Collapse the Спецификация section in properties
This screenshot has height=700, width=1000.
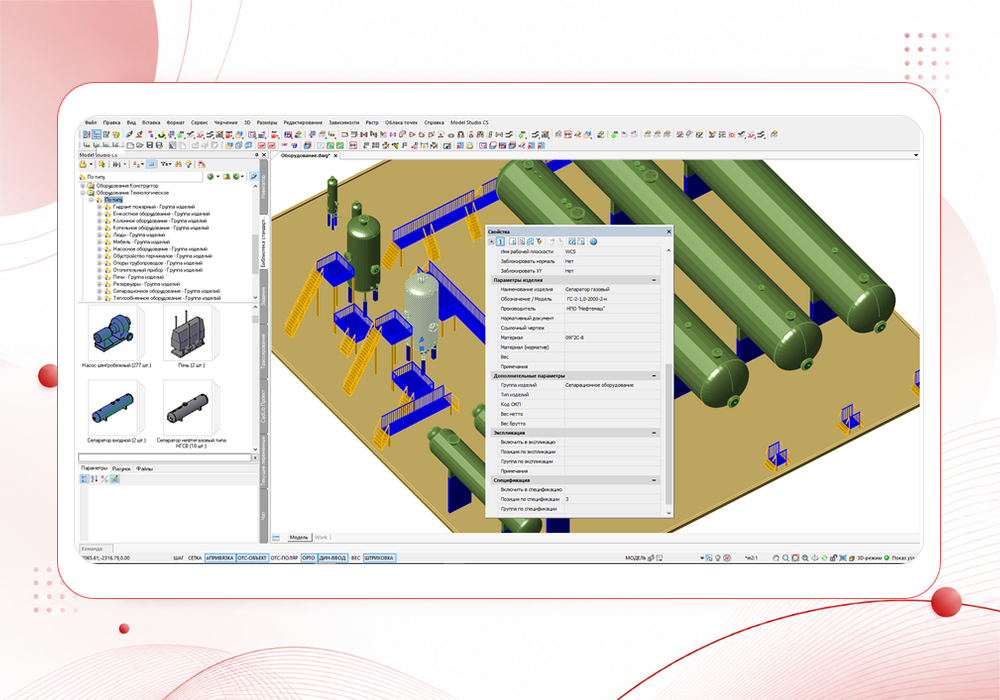pos(654,480)
